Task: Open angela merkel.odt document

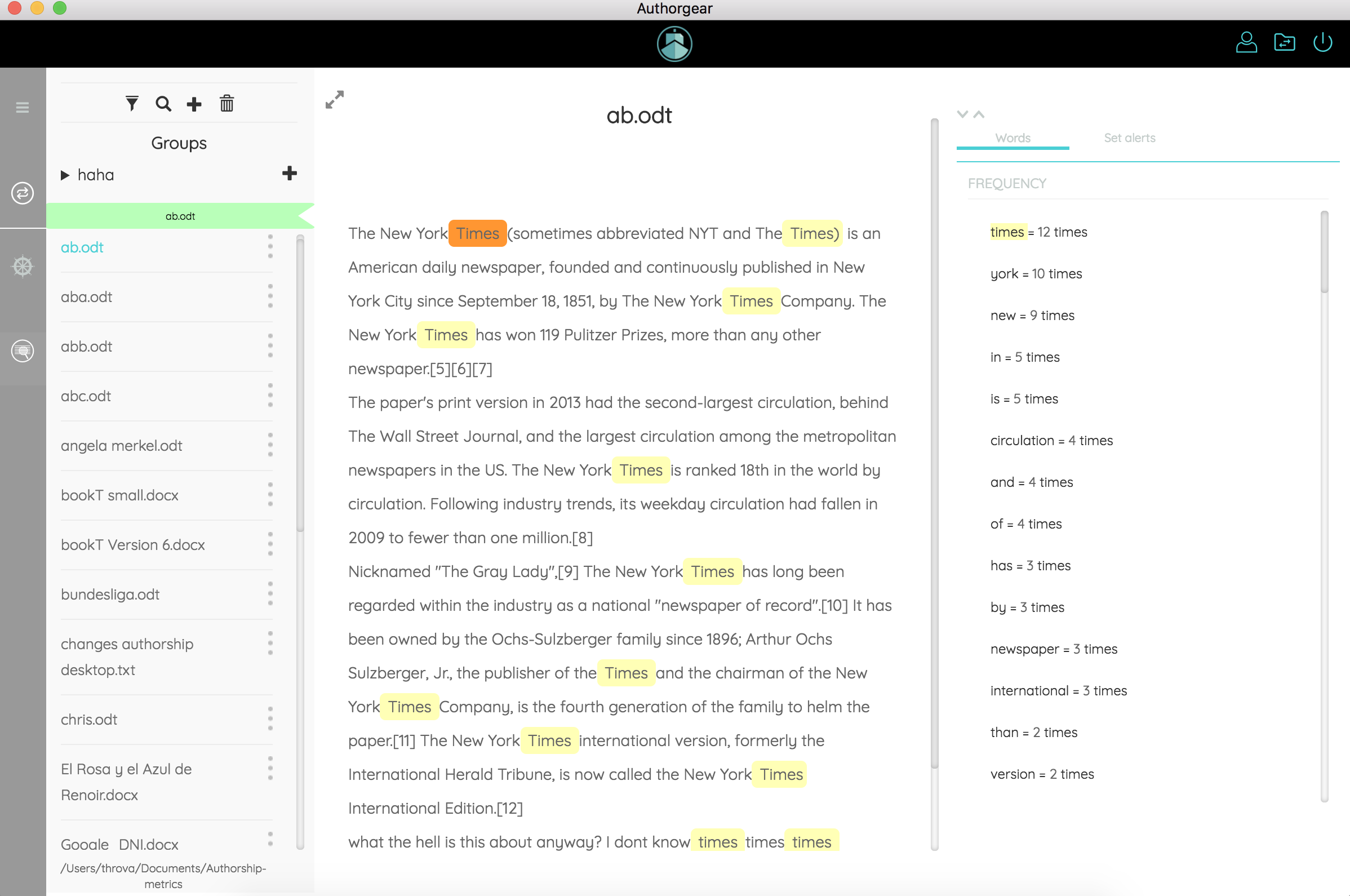Action: (122, 446)
